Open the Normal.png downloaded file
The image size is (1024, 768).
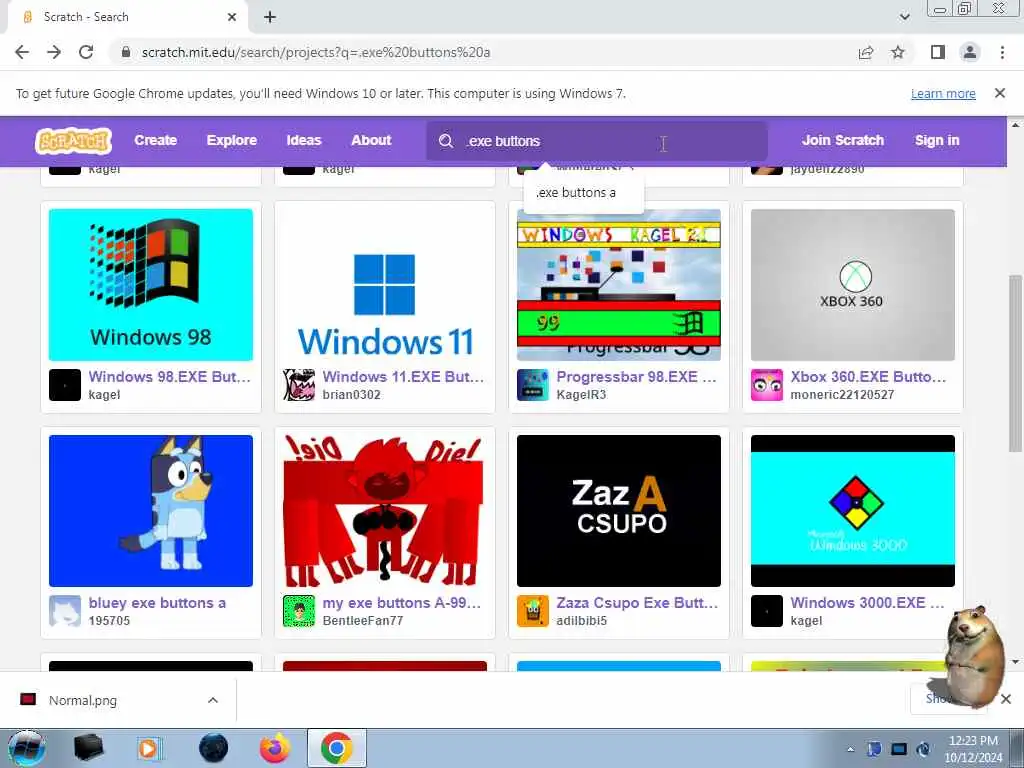coord(83,700)
